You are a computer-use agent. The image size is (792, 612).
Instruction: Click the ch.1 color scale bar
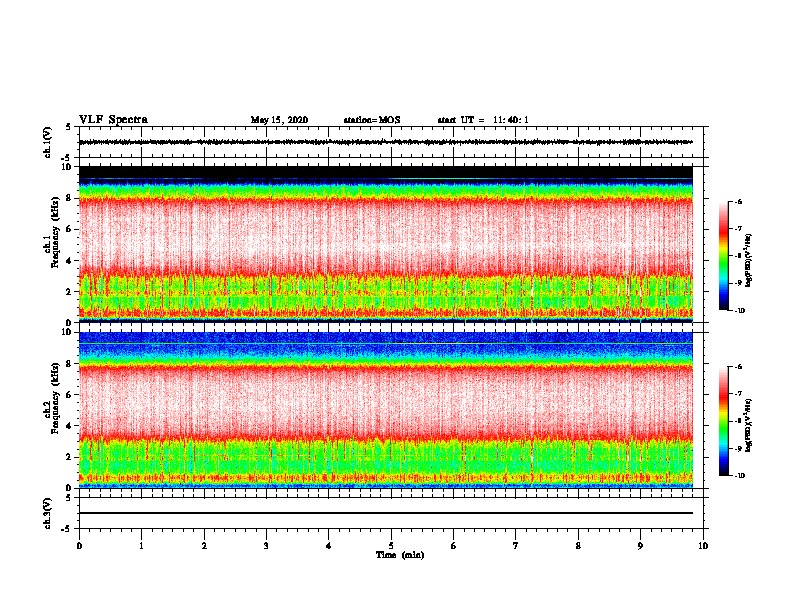[724, 256]
